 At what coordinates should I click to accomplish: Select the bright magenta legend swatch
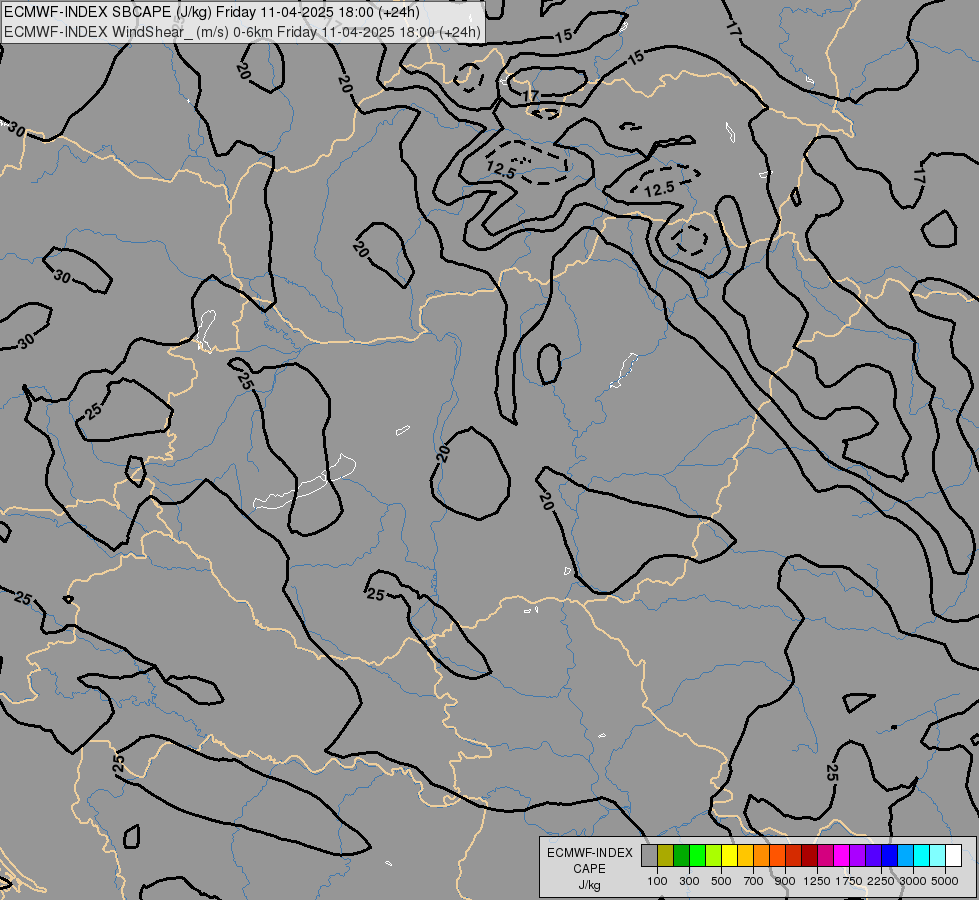click(x=842, y=856)
